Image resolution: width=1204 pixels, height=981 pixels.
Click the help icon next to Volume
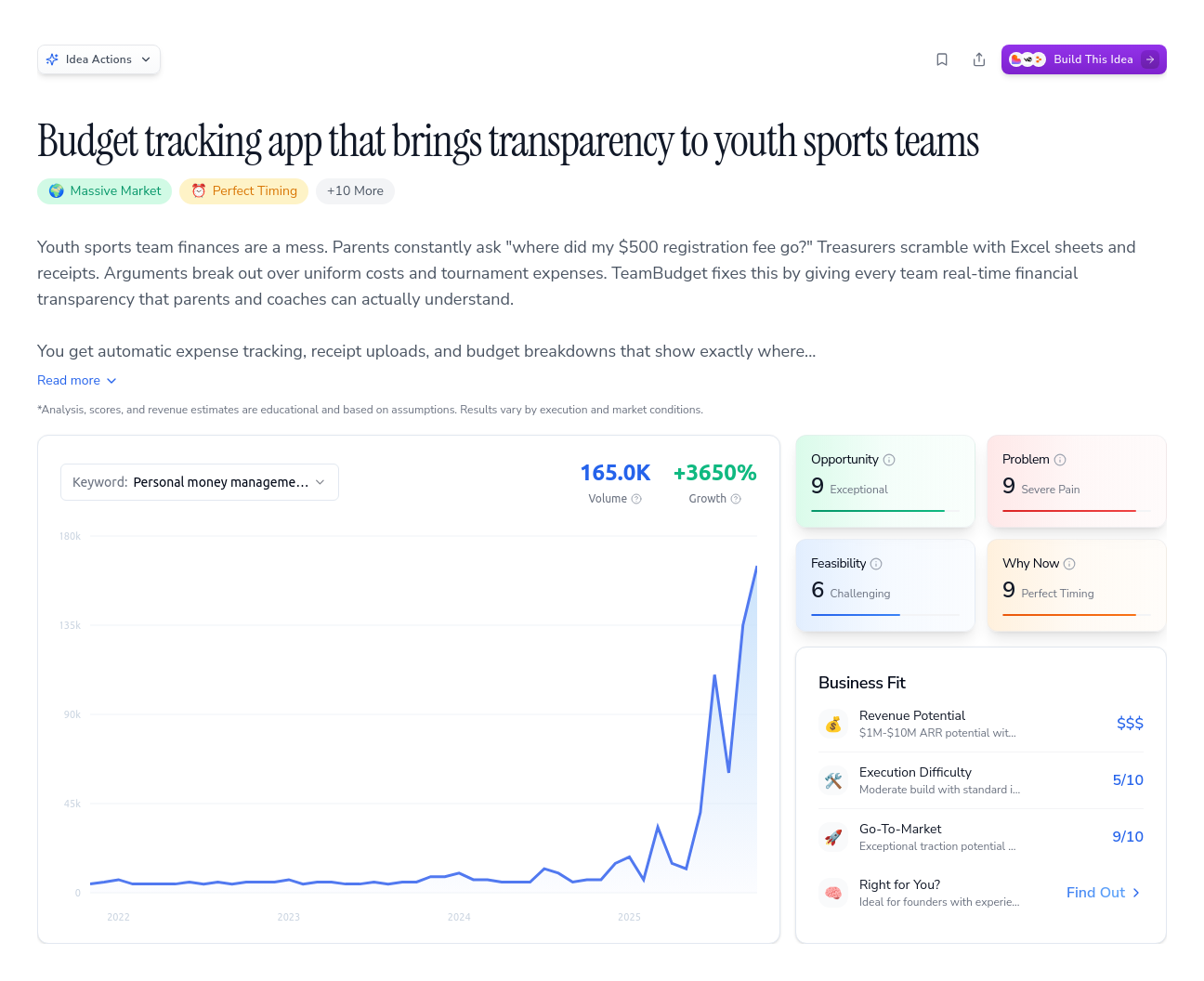[636, 499]
